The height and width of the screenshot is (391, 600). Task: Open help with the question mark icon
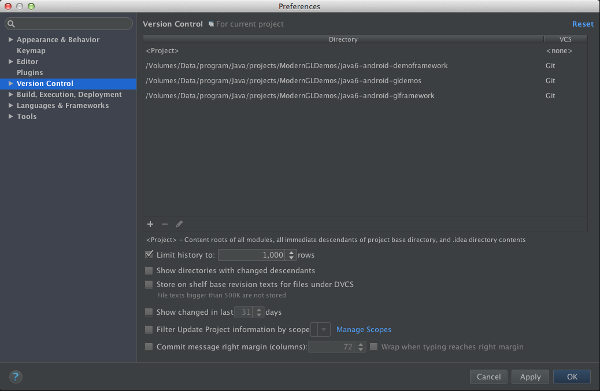pyautogui.click(x=15, y=377)
